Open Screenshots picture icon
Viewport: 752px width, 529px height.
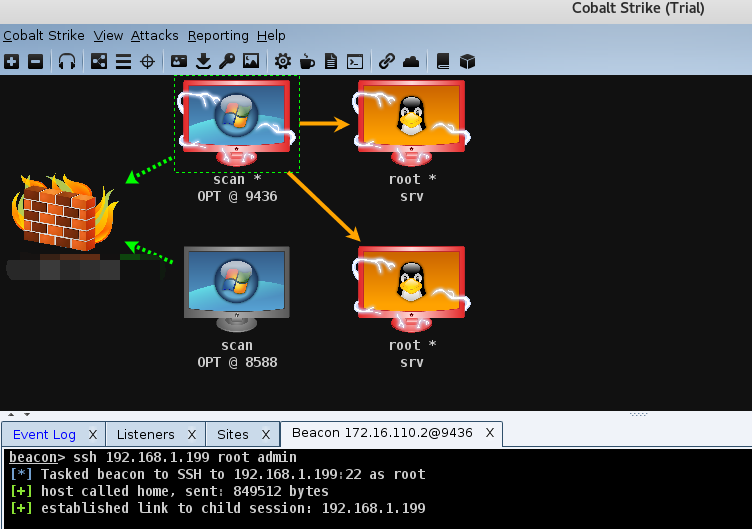(251, 61)
